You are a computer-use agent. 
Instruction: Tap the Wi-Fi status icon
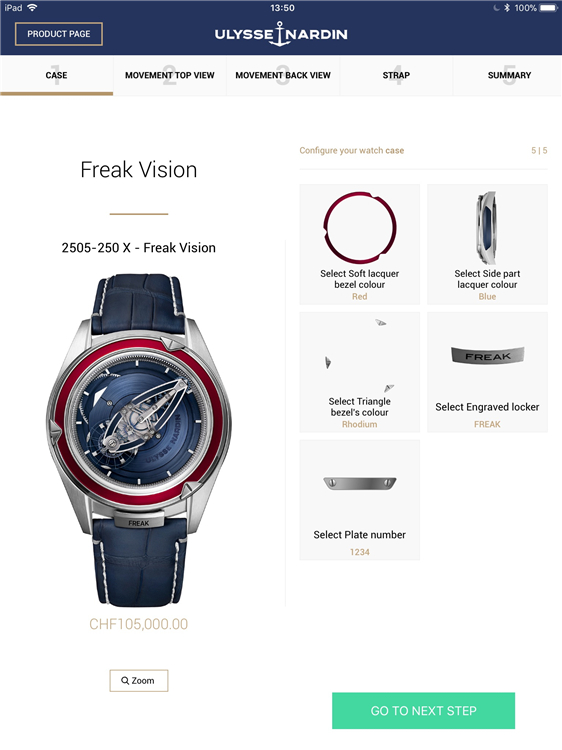(33, 8)
